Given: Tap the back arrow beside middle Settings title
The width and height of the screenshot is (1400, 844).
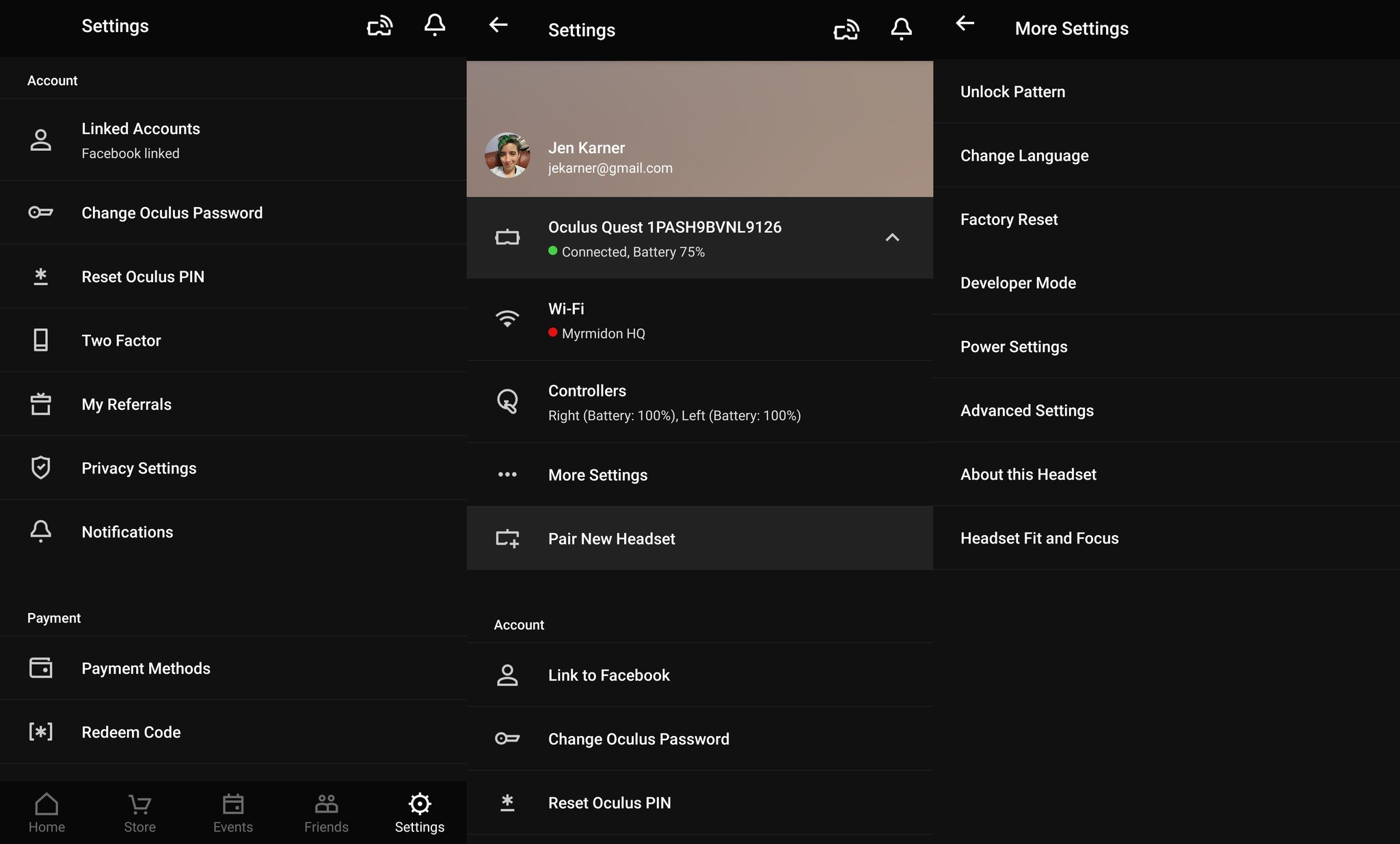Looking at the screenshot, I should click(x=498, y=25).
